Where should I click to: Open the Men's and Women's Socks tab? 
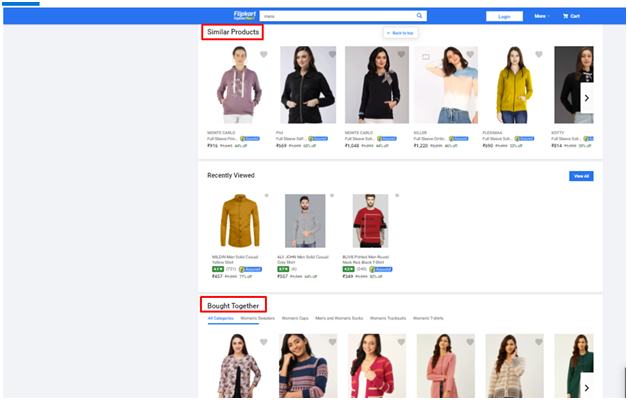(339, 318)
